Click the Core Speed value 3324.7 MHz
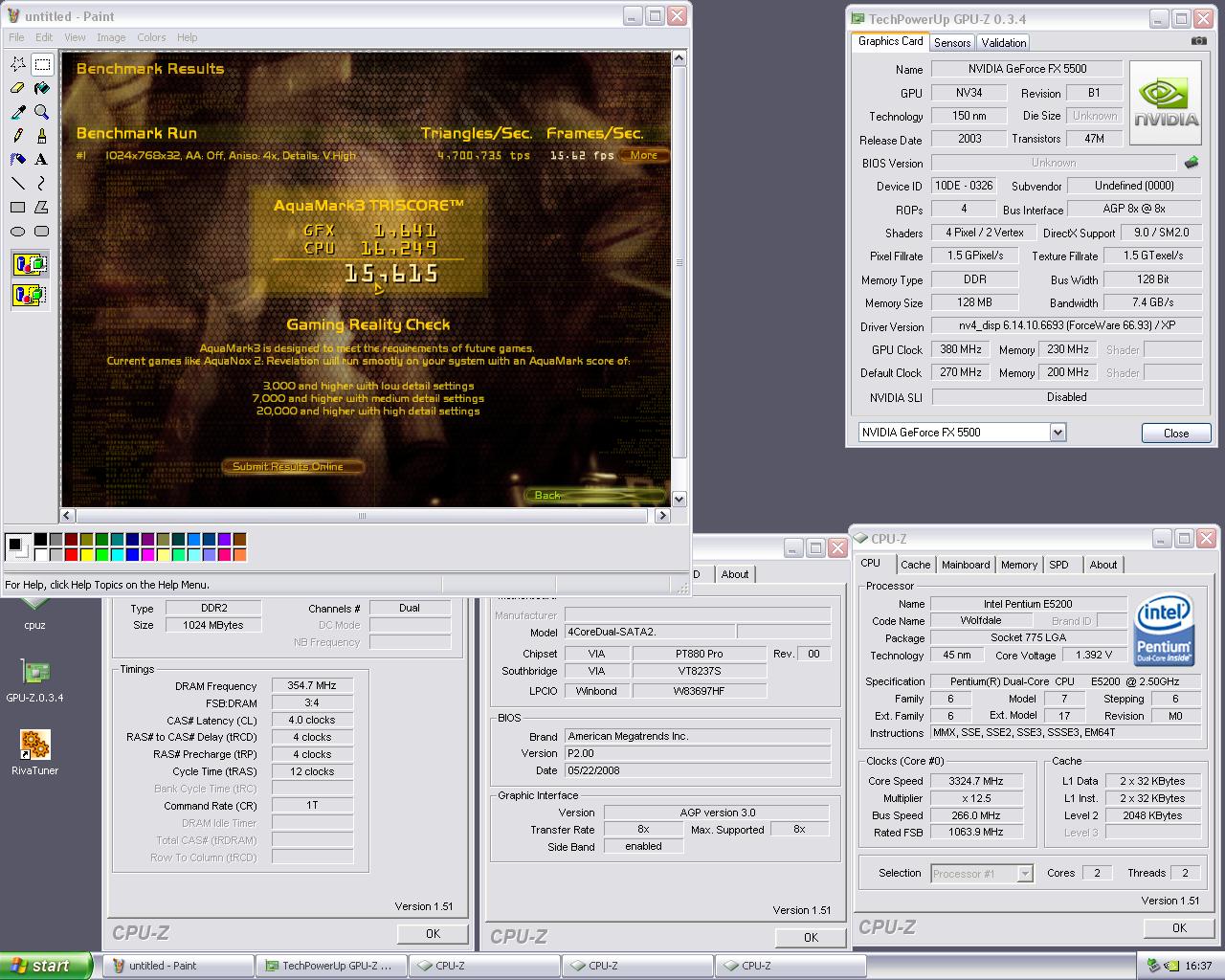Viewport: 1225px width, 980px height. [x=976, y=781]
